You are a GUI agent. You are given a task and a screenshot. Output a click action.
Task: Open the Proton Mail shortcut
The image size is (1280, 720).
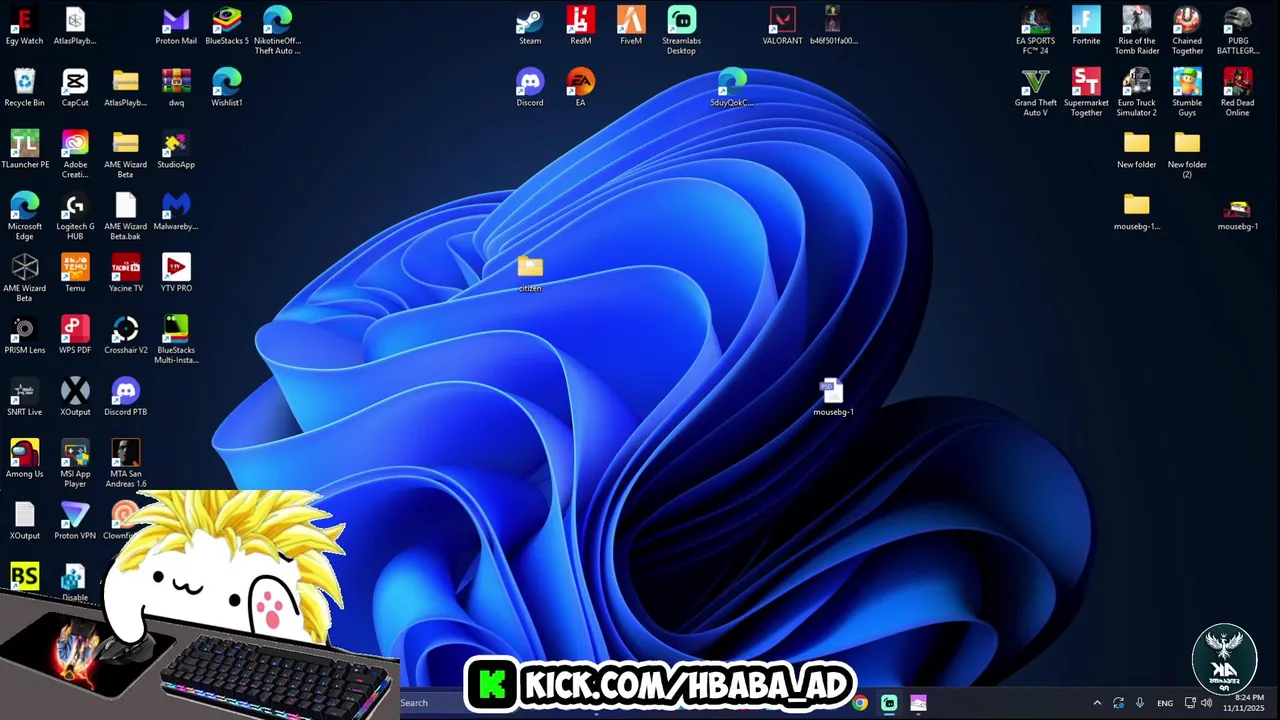click(x=176, y=27)
